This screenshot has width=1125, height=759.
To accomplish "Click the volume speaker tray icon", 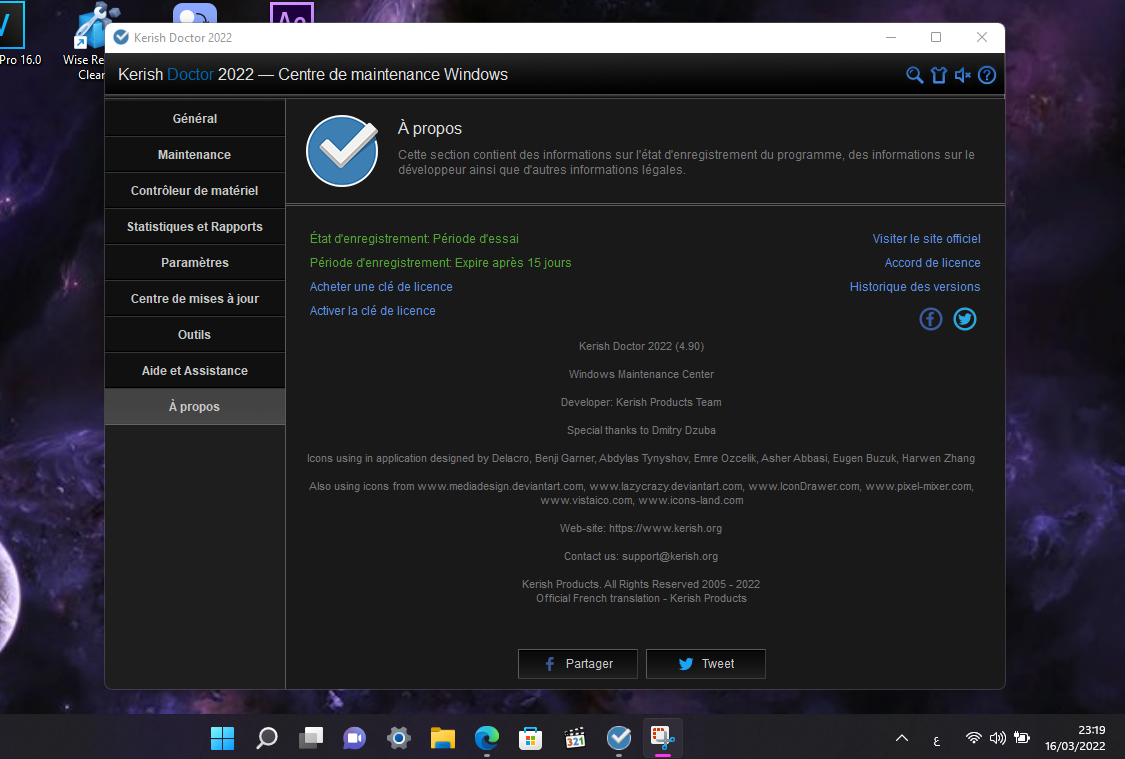I will (997, 737).
